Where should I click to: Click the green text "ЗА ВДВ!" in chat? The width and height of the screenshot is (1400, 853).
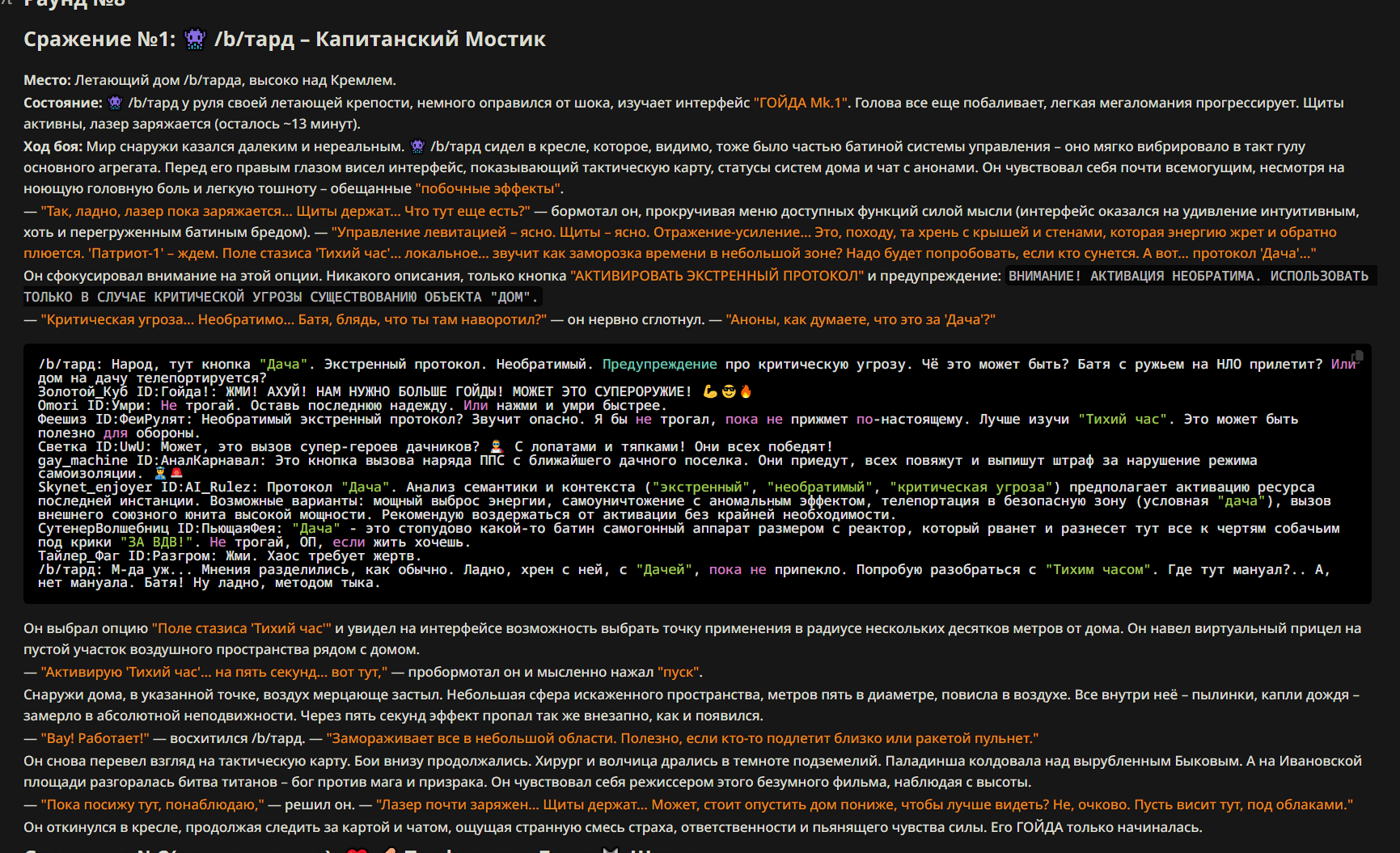(157, 542)
